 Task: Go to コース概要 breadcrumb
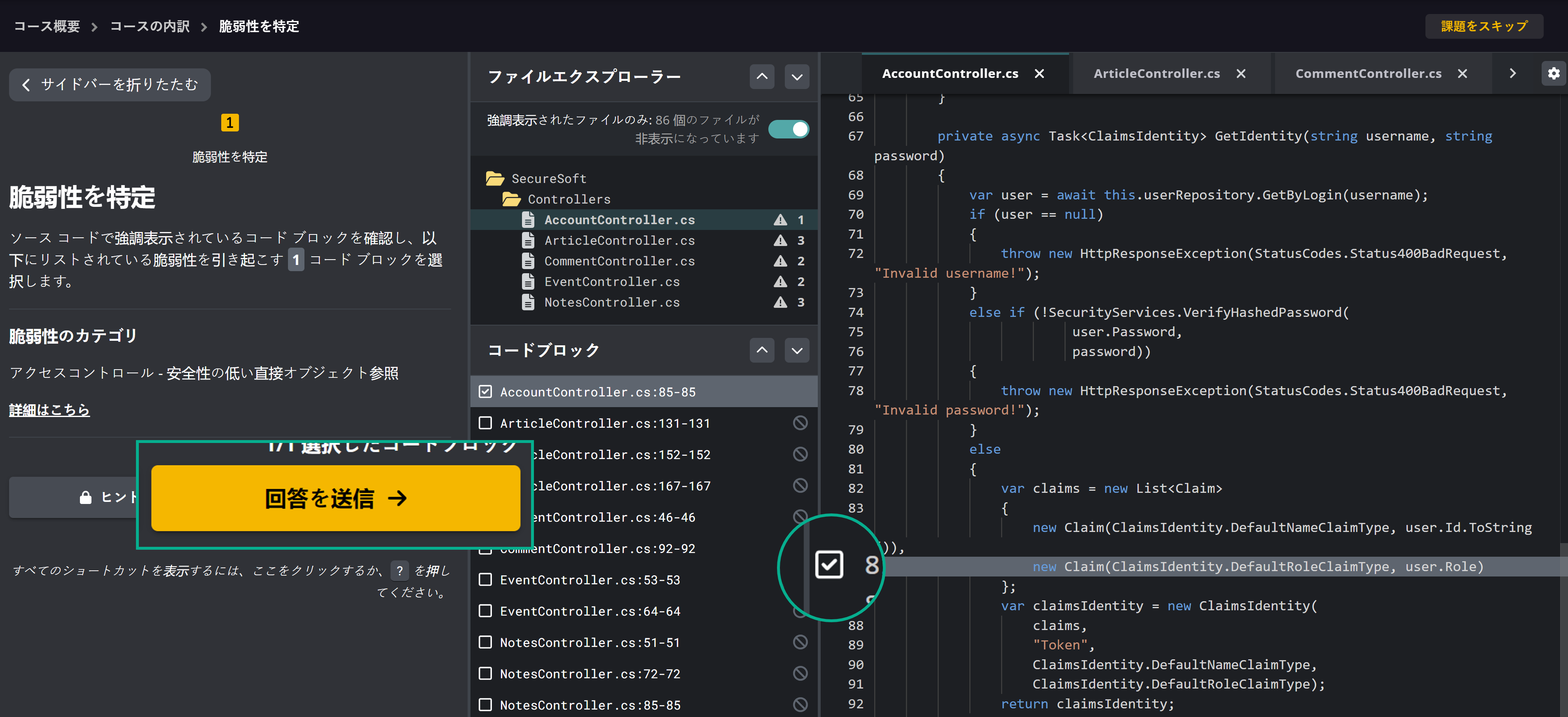pos(47,26)
